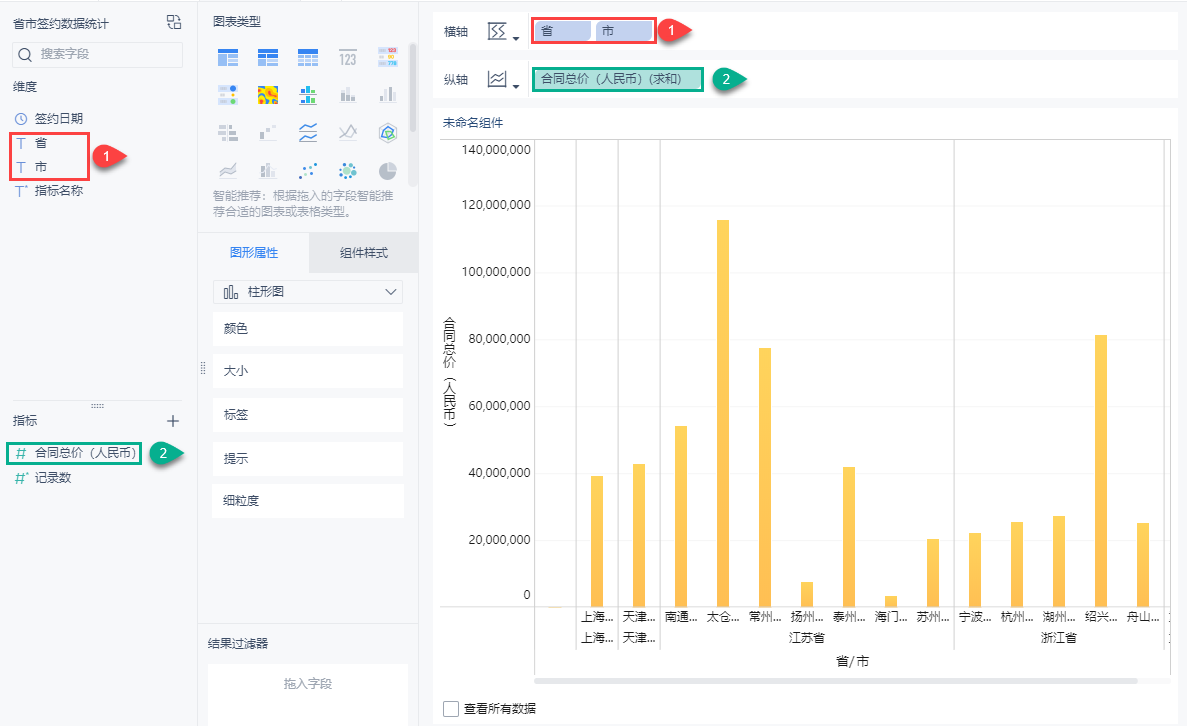1187x726 pixels.
Task: Select the heat map chart type
Action: 268,95
